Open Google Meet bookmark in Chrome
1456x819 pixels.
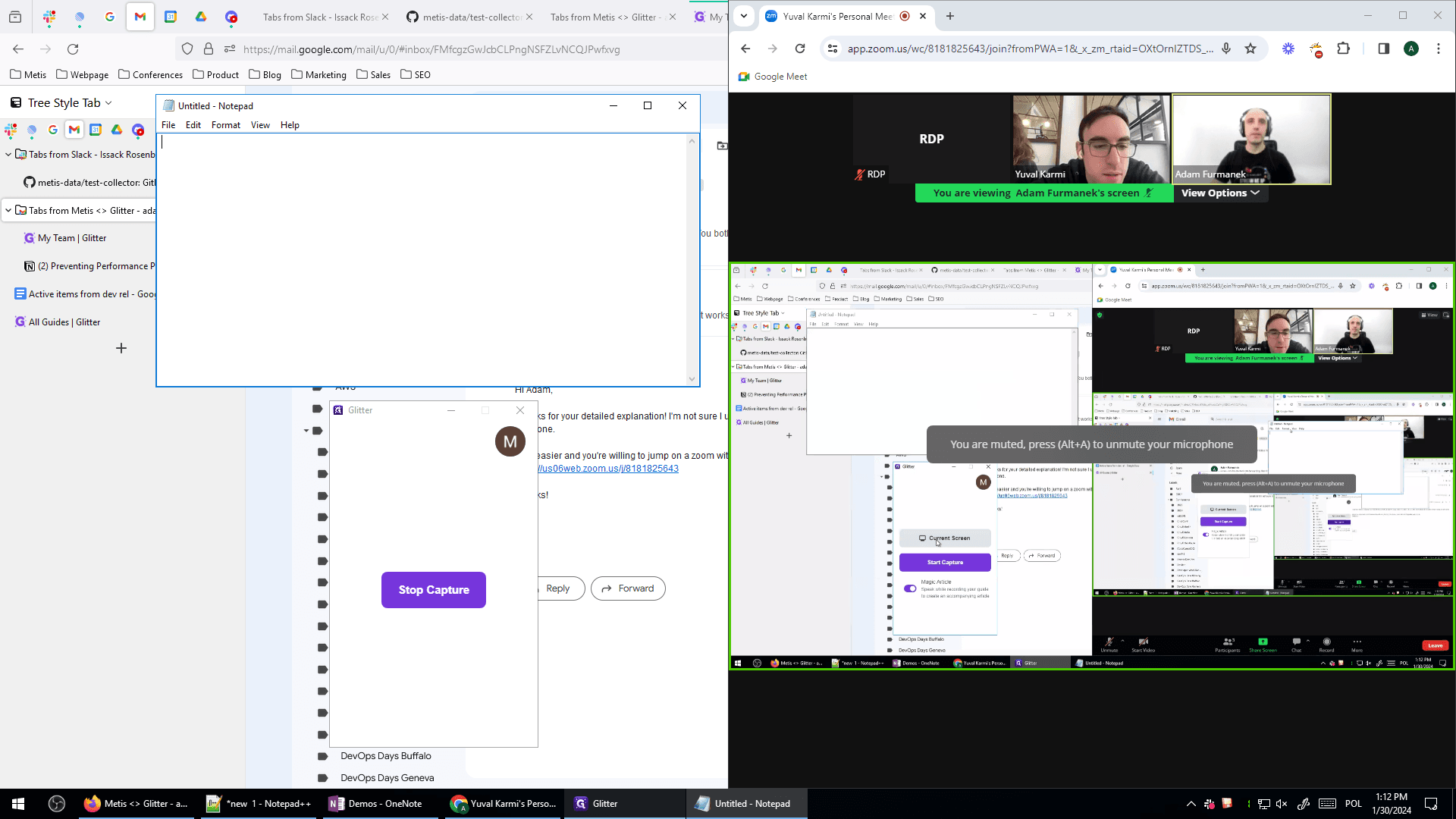(773, 77)
